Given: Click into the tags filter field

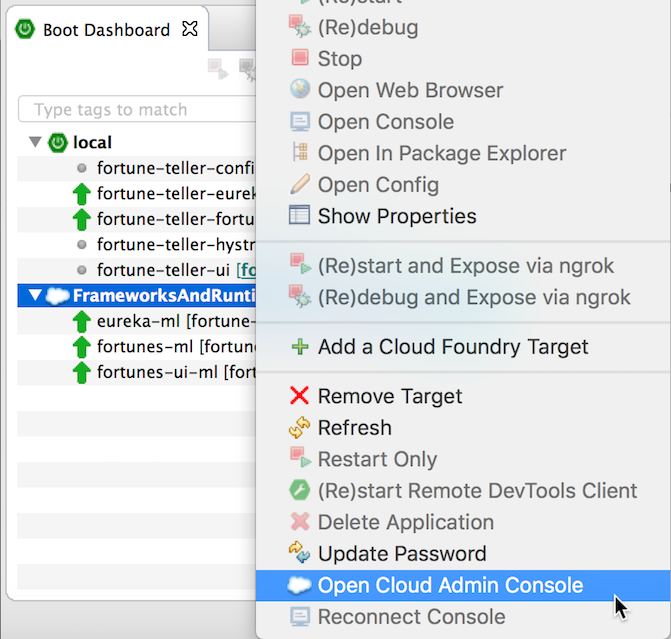Looking at the screenshot, I should click(x=137, y=110).
